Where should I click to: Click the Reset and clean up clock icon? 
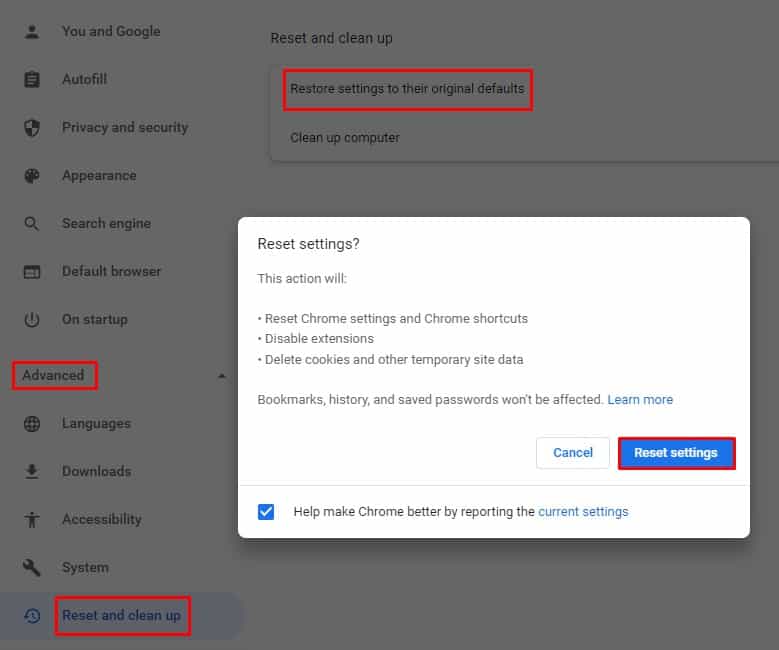tap(32, 616)
